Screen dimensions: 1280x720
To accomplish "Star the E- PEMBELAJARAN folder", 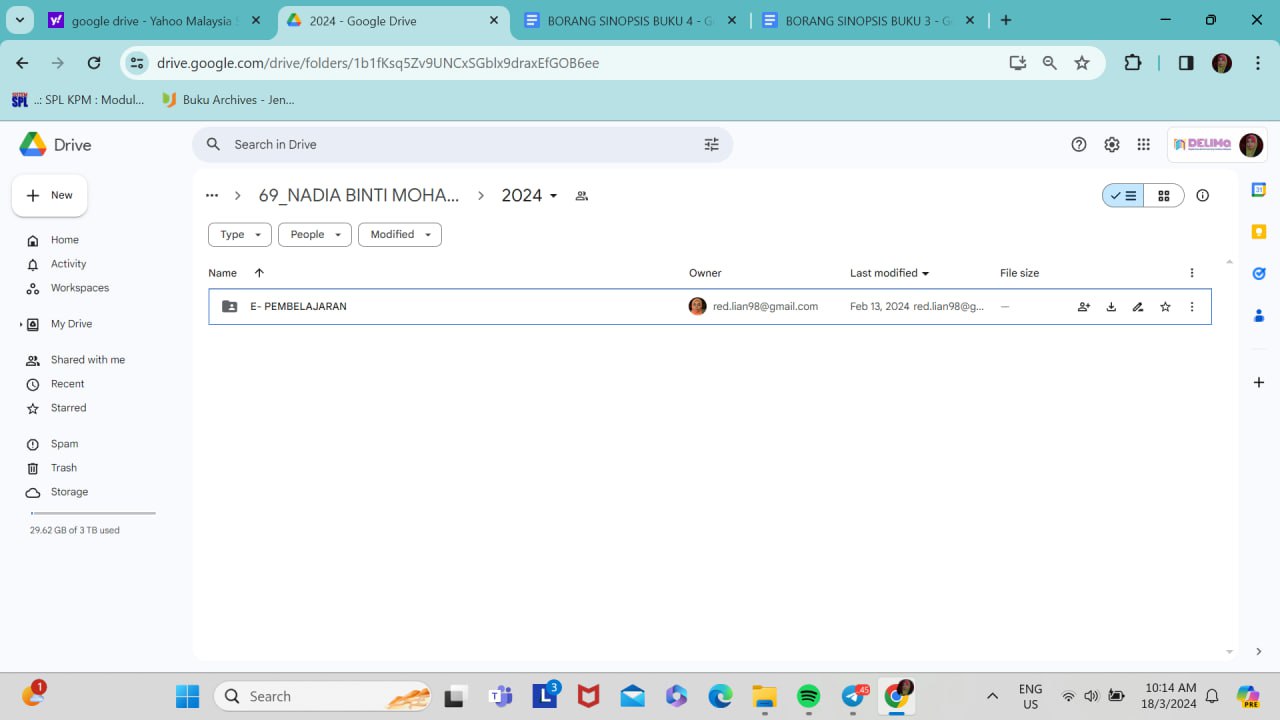I will (1165, 307).
